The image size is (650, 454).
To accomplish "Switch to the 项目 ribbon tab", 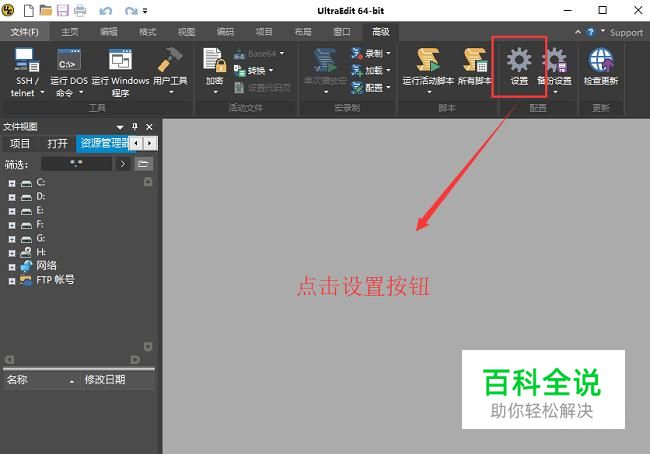I will pyautogui.click(x=264, y=32).
